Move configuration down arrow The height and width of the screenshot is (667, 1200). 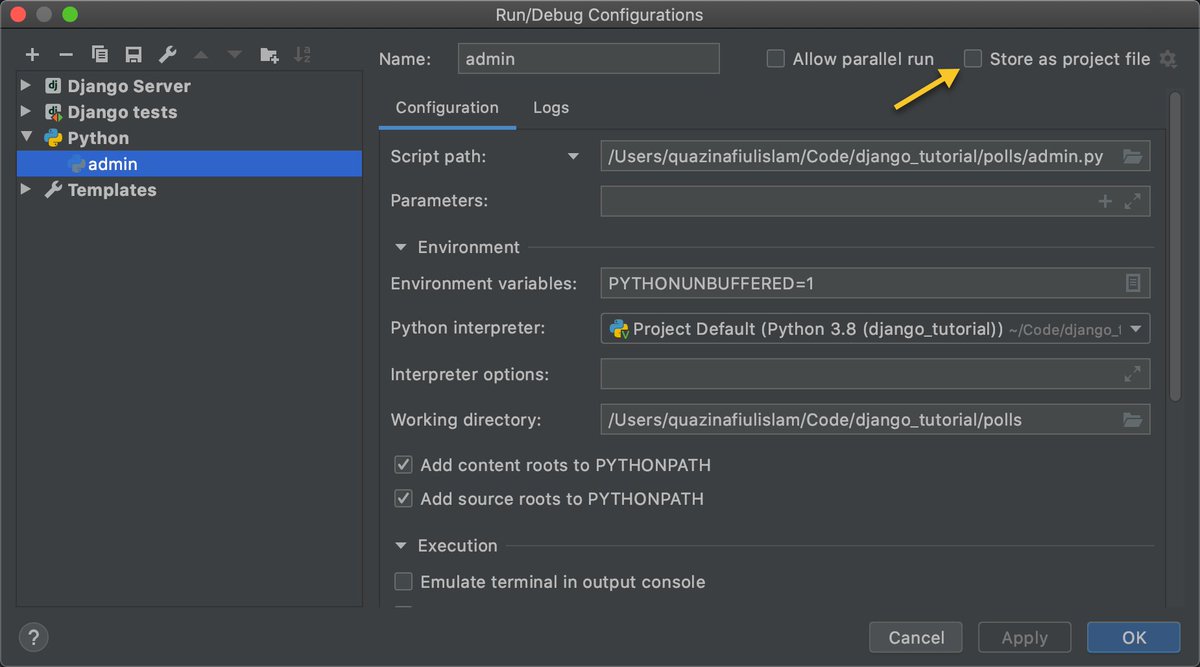(234, 55)
